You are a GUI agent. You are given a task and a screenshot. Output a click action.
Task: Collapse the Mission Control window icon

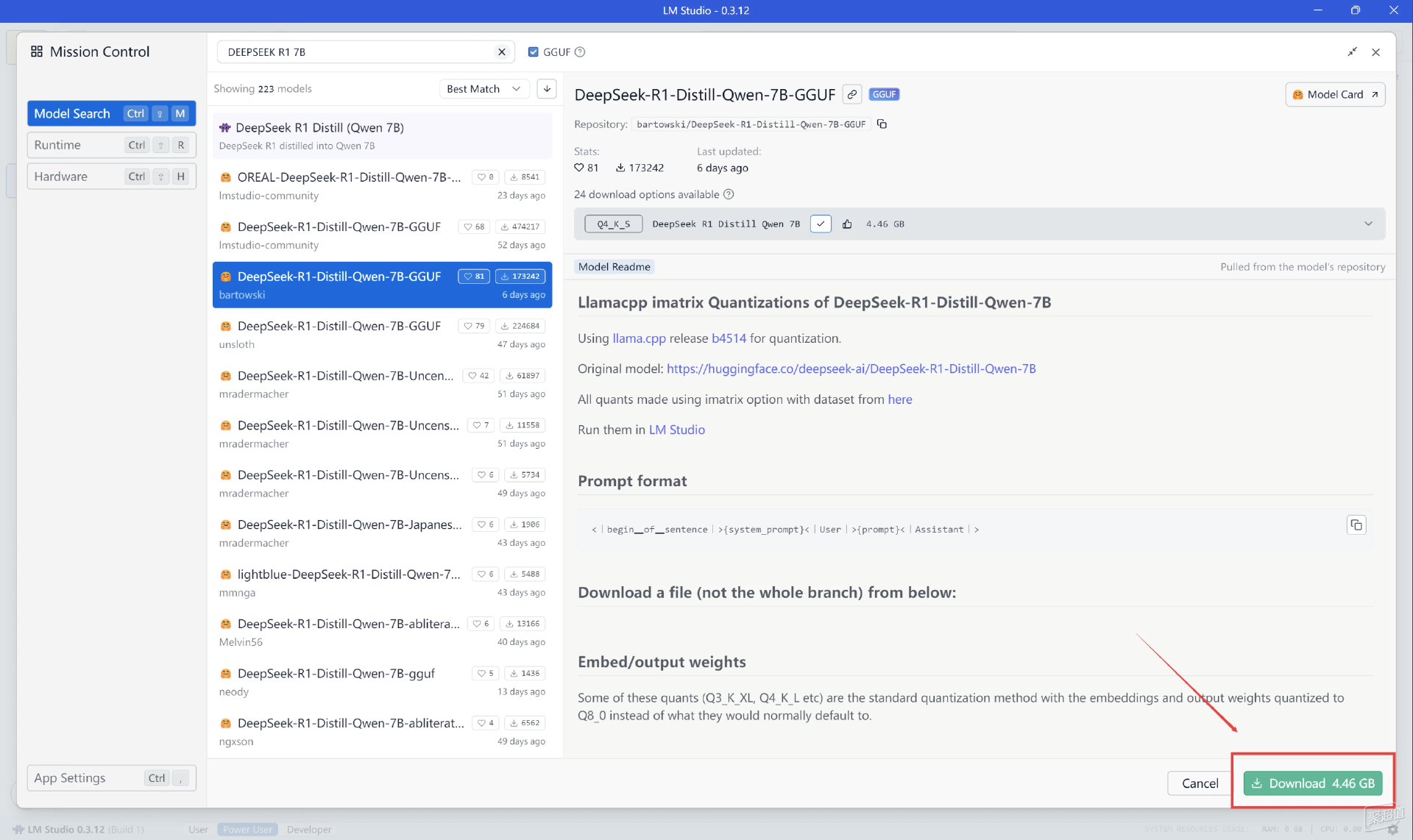click(x=1353, y=52)
